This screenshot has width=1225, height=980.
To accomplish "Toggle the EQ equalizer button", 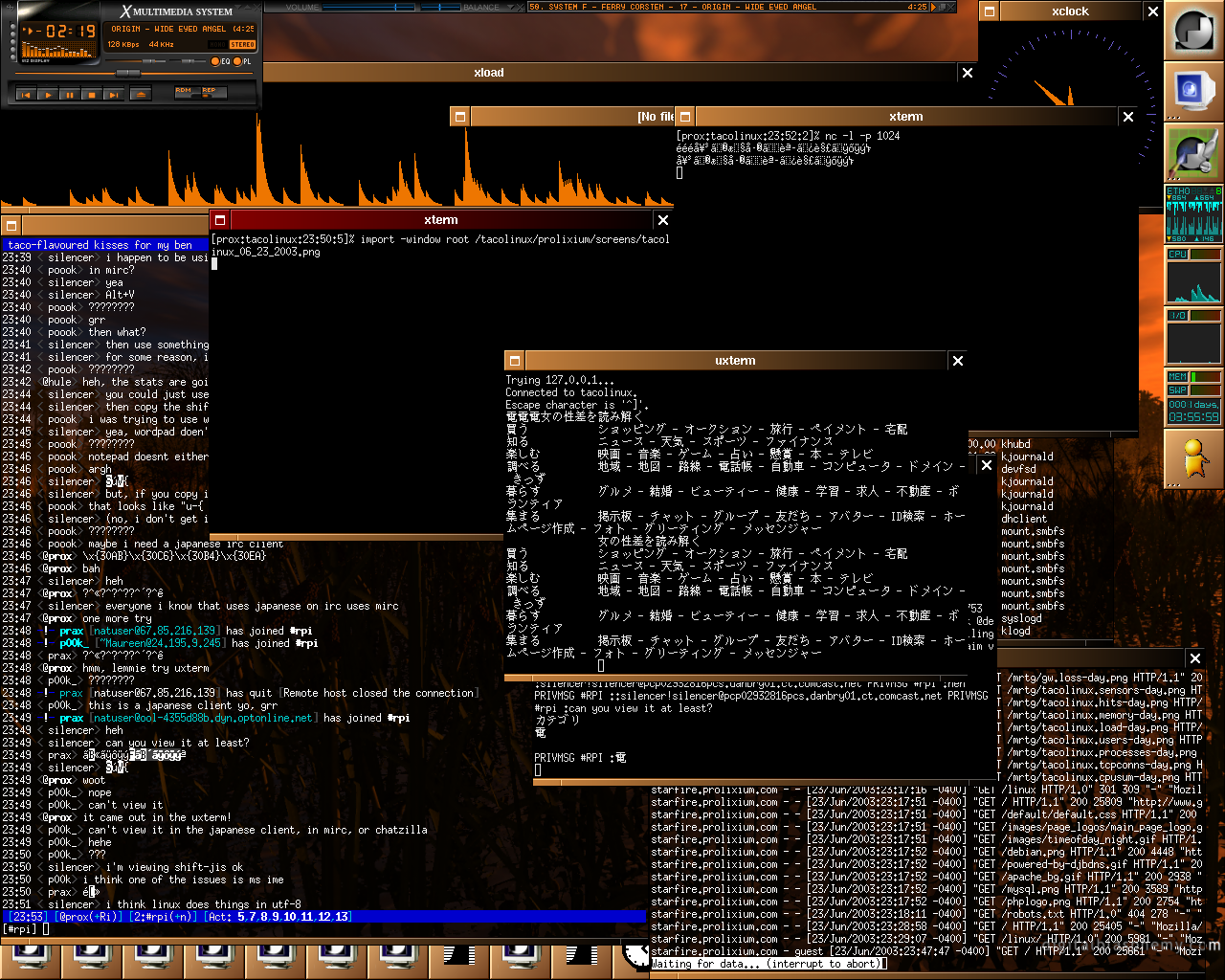I will pos(220,61).
